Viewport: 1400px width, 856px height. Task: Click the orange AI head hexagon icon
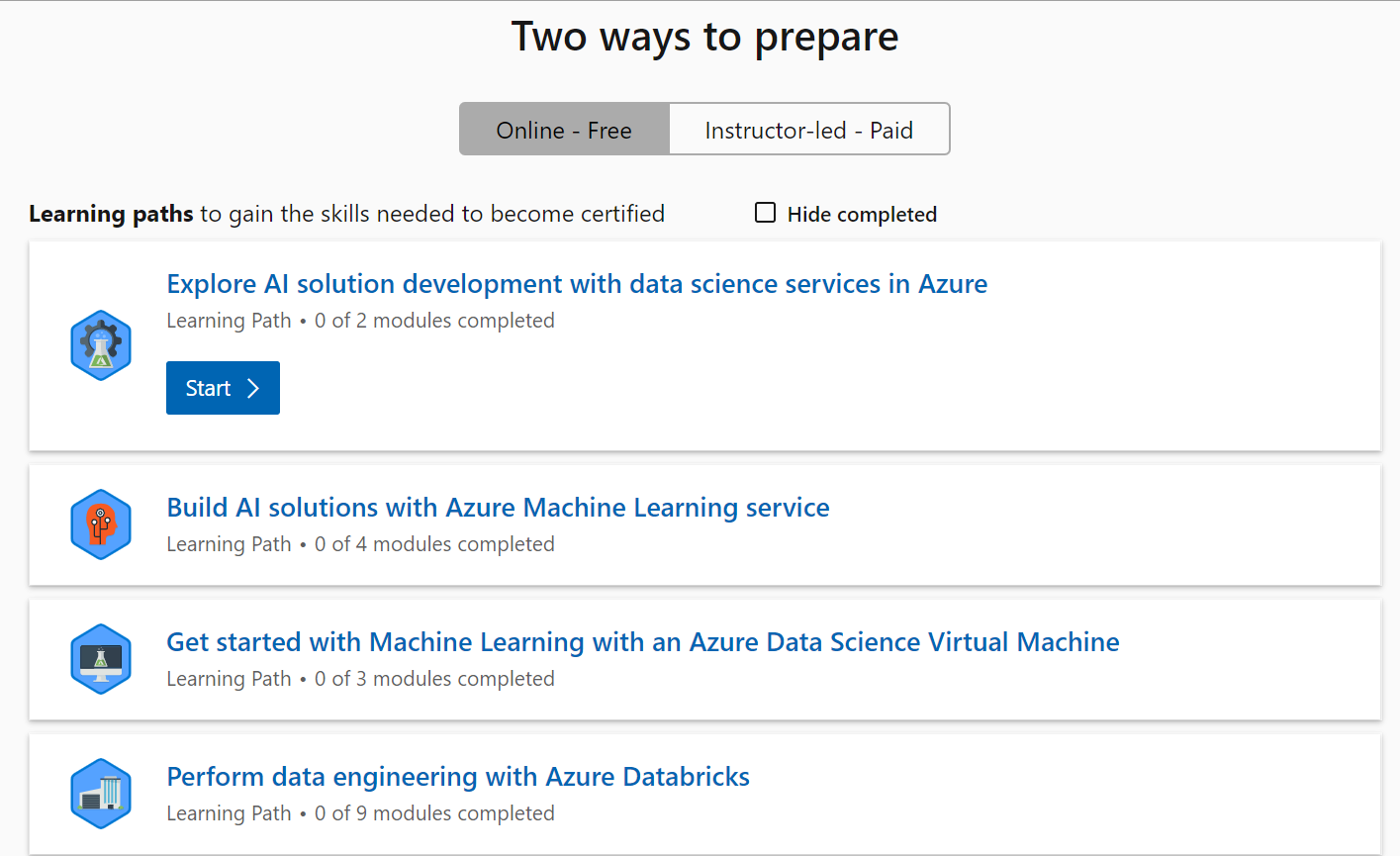click(x=101, y=524)
